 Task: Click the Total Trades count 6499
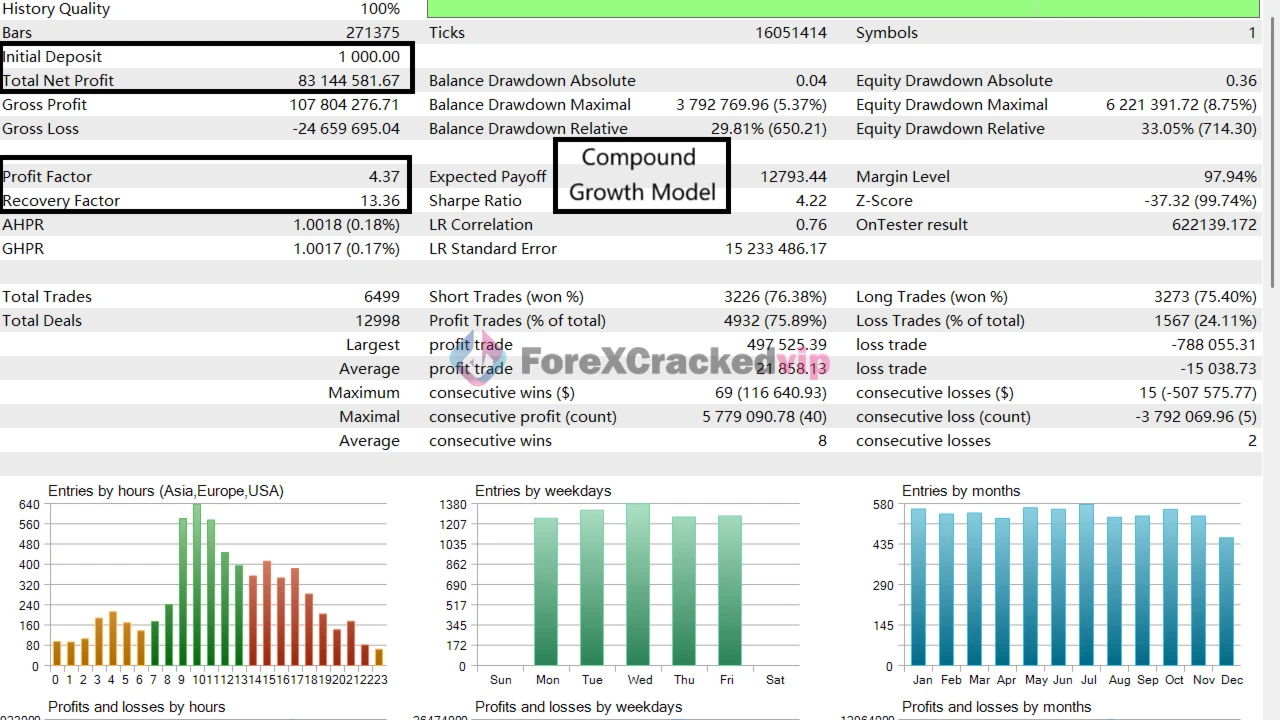381,297
